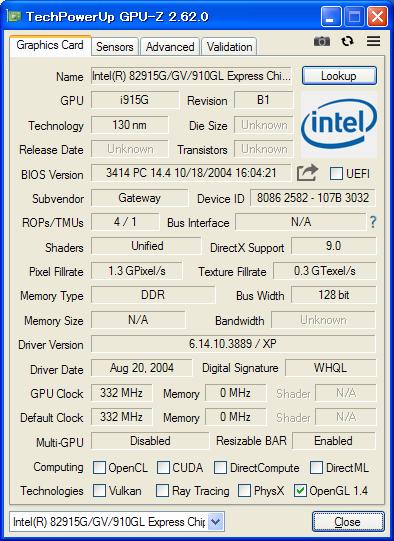Image resolution: width=394 pixels, height=541 pixels.
Task: Click the Transistors field showing Unknown
Action: pos(264,149)
